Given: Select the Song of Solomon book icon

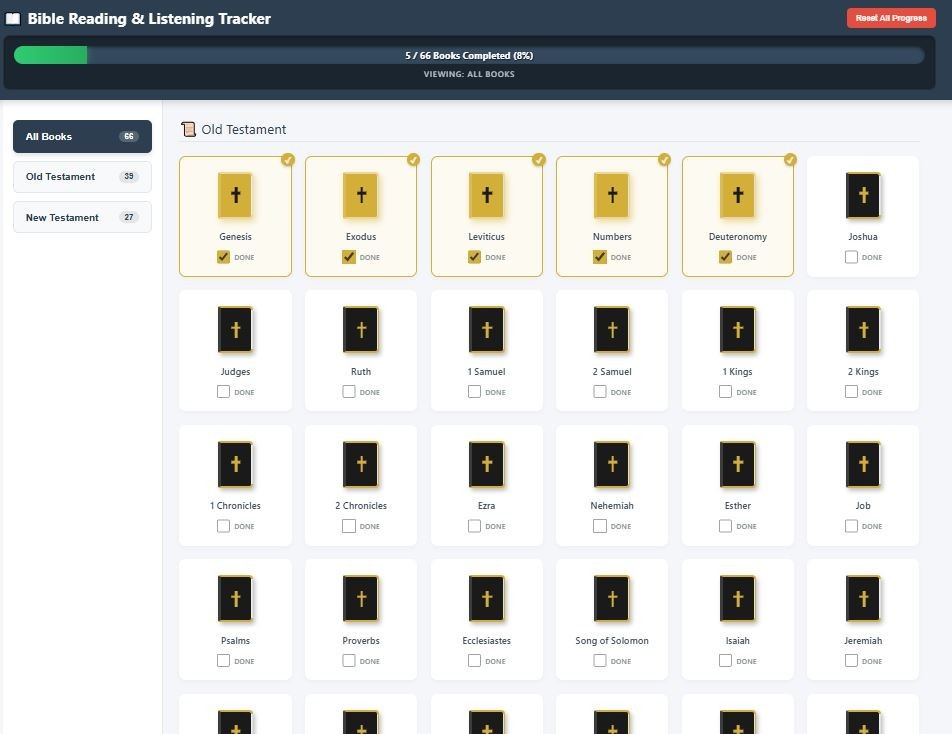Looking at the screenshot, I should (612, 599).
